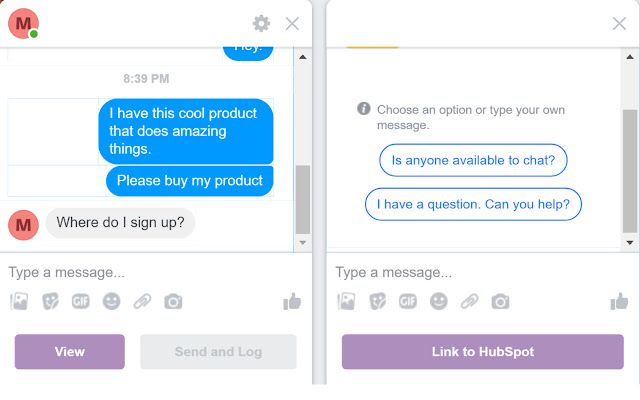Viewport: 640px width, 400px height.
Task: Open GIF picker in left chat
Action: [x=81, y=301]
